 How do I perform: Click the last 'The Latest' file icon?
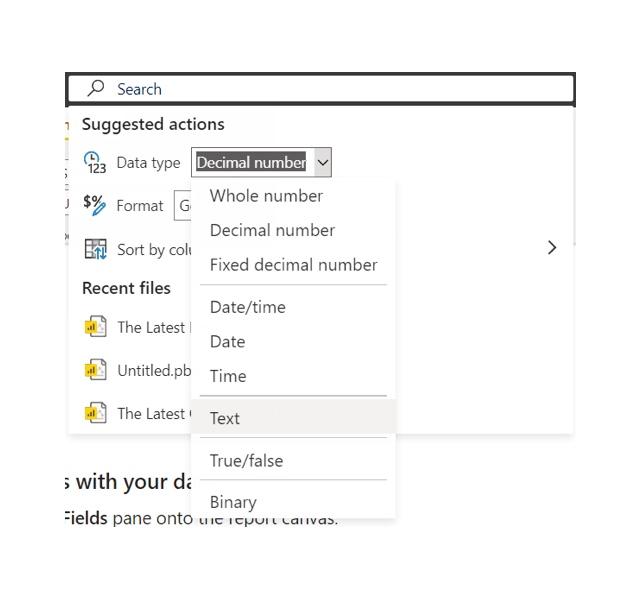point(96,413)
